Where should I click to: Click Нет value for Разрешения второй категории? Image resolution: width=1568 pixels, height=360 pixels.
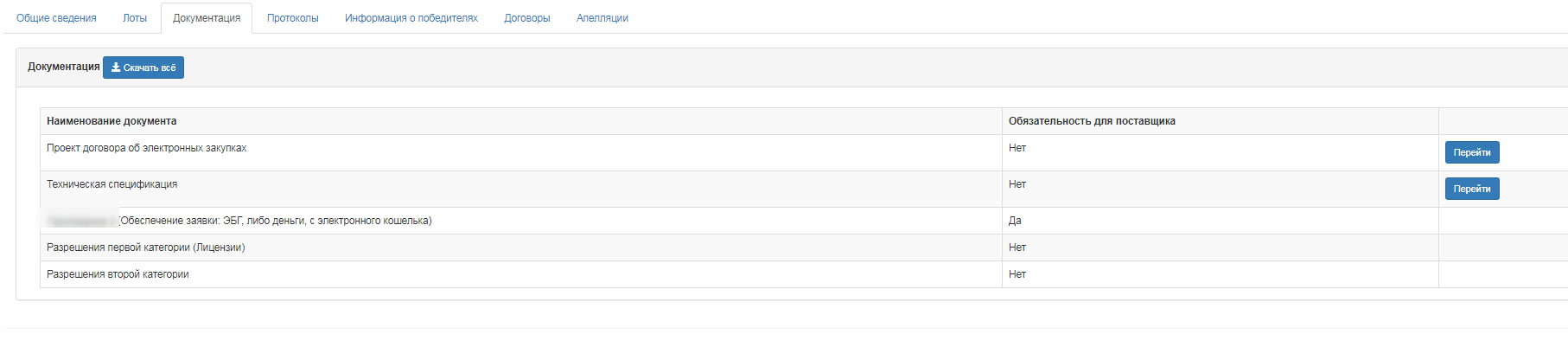[1017, 274]
